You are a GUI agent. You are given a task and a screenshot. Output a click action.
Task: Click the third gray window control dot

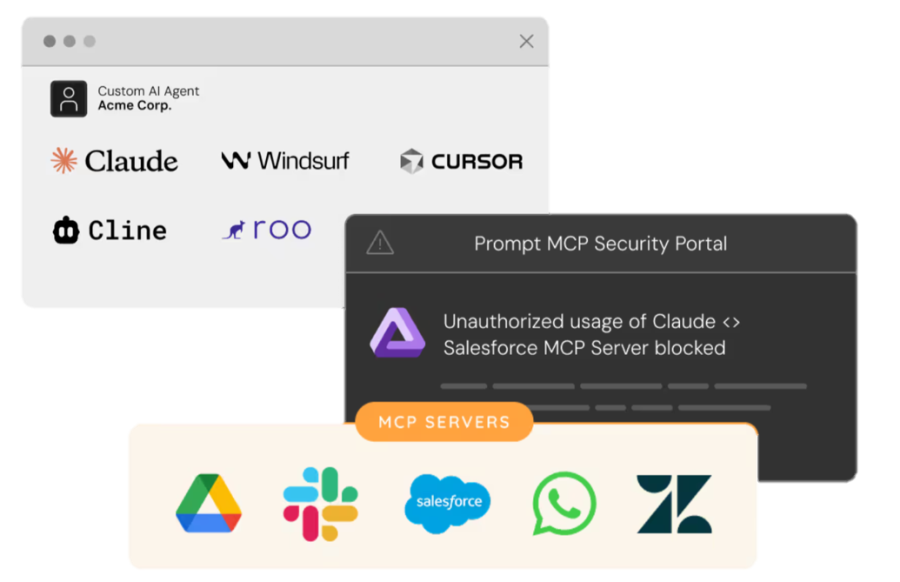click(89, 41)
